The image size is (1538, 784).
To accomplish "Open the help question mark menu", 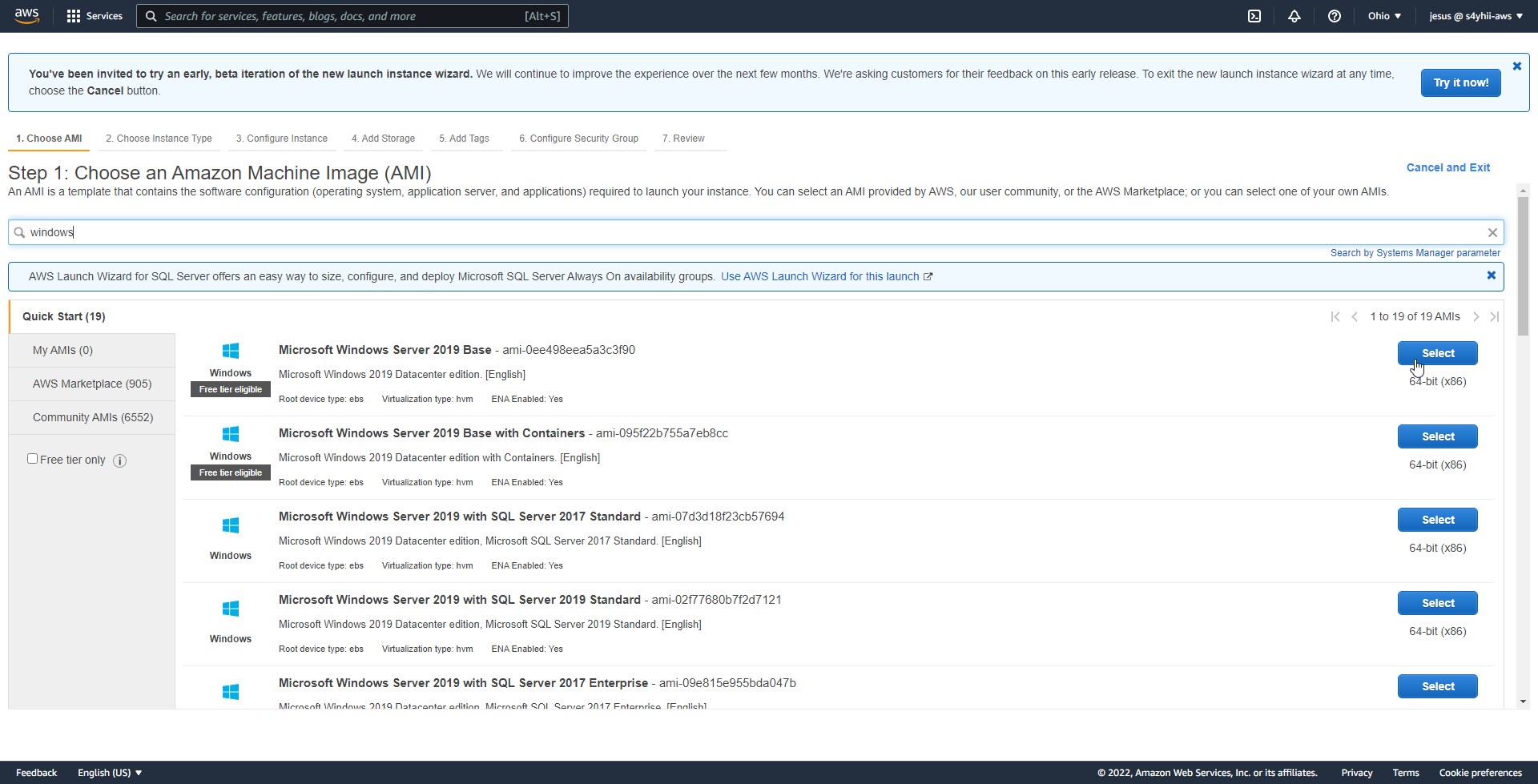I will 1335,16.
